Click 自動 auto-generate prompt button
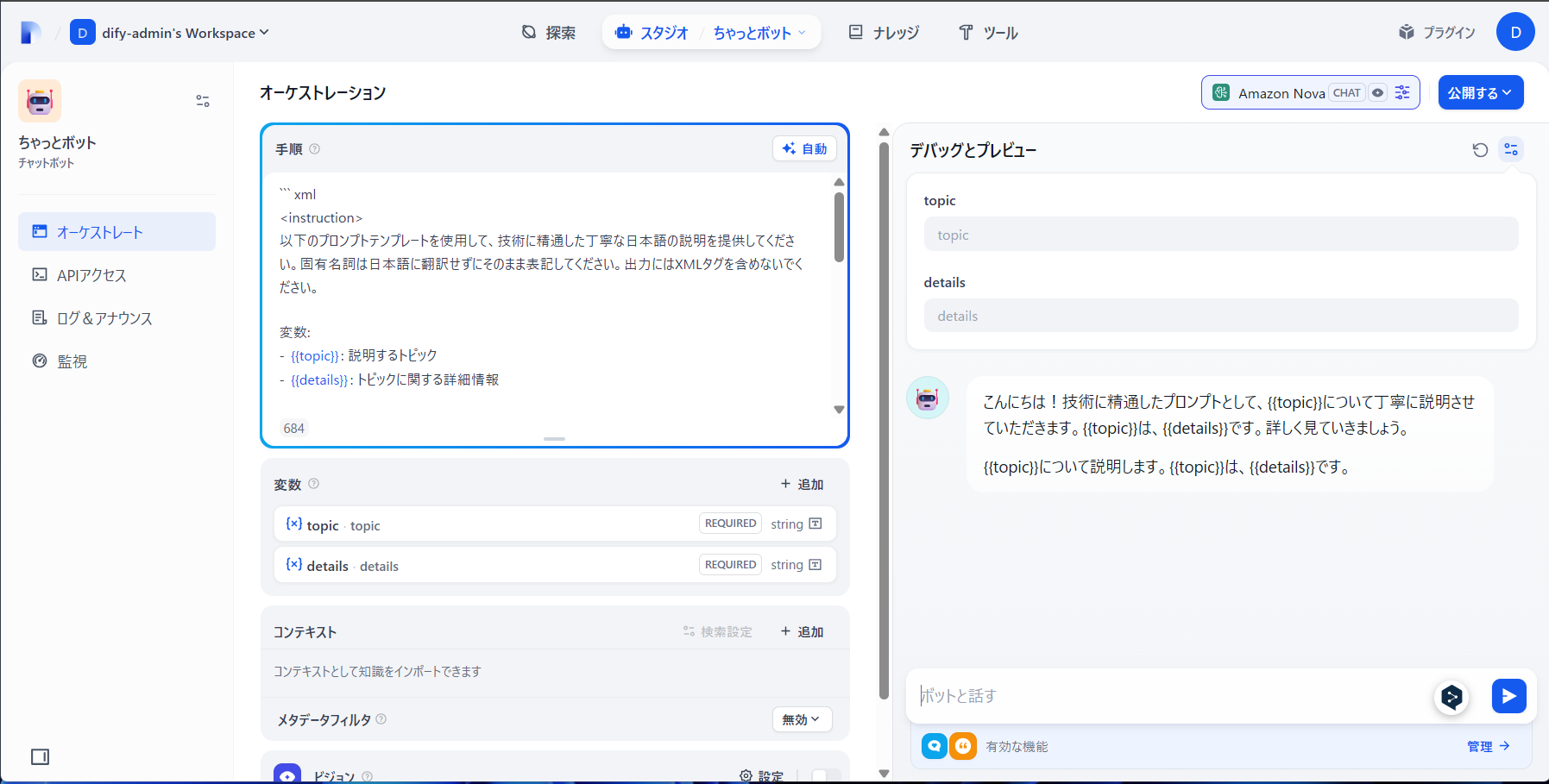 (804, 148)
